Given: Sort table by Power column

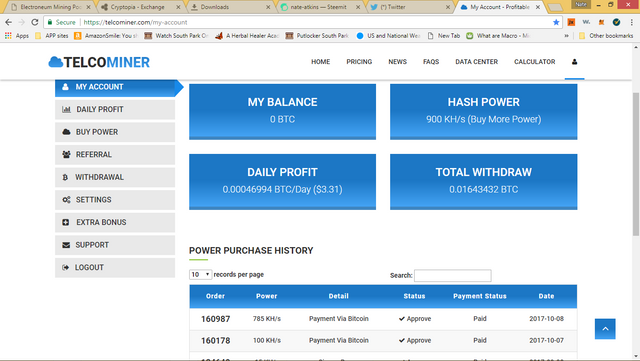Looking at the screenshot, I should click(x=267, y=296).
